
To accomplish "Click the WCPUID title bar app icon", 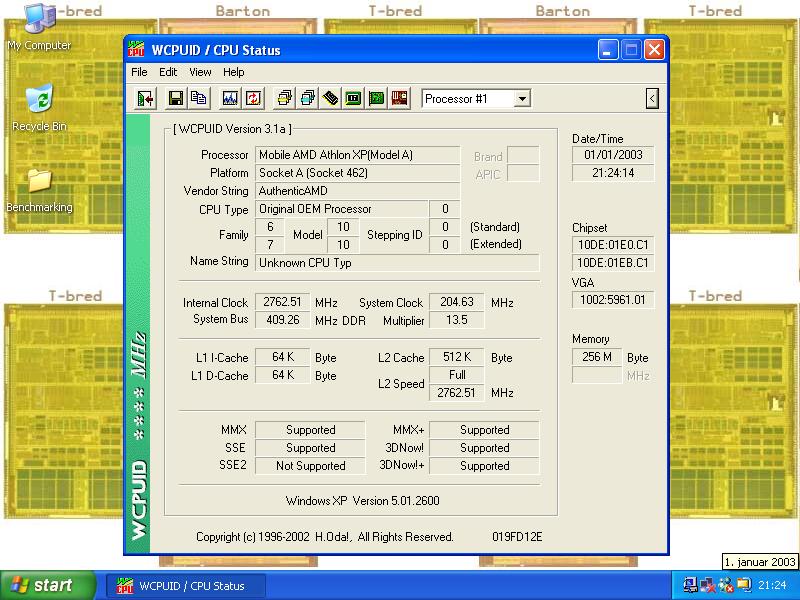I will (136, 49).
